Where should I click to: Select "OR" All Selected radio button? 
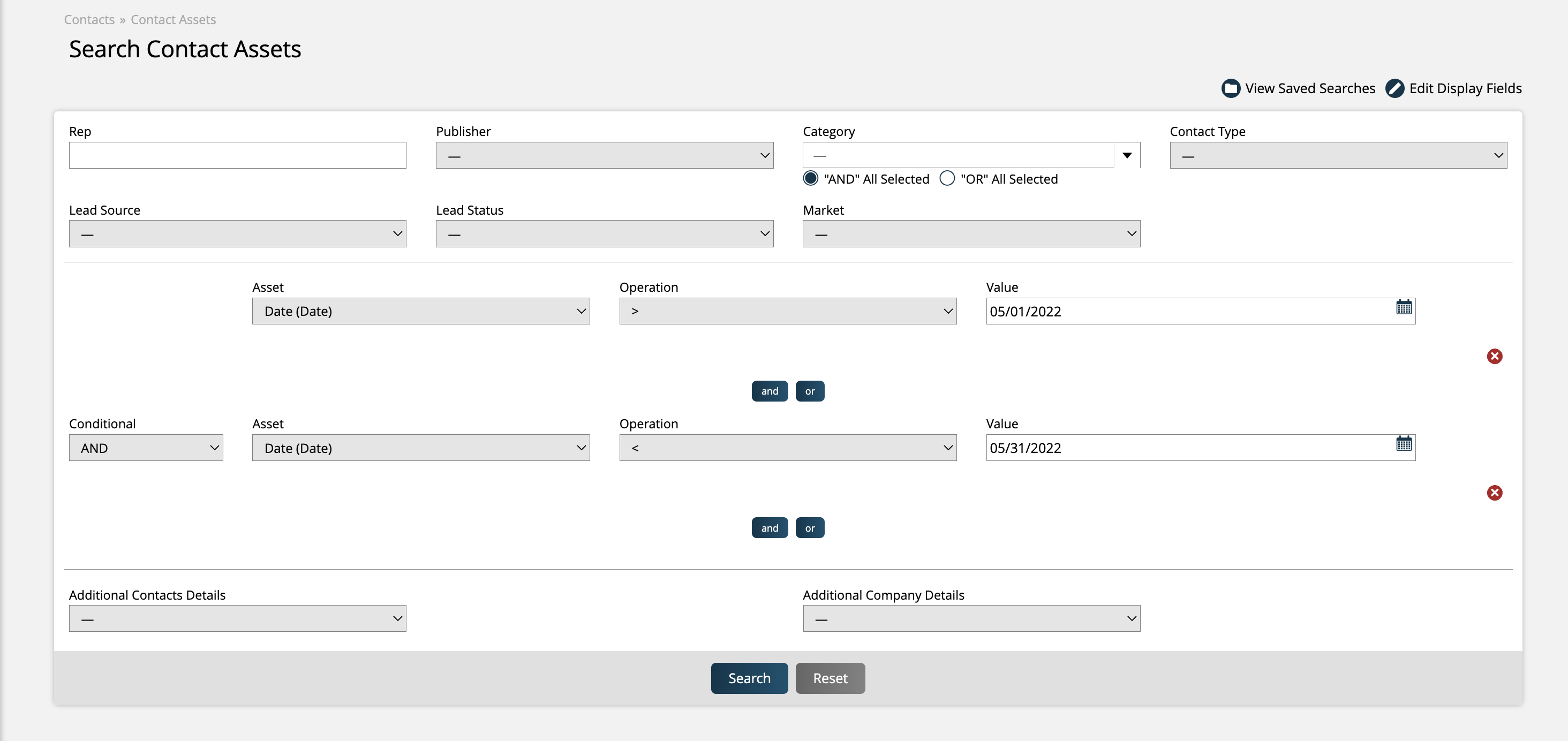947,178
